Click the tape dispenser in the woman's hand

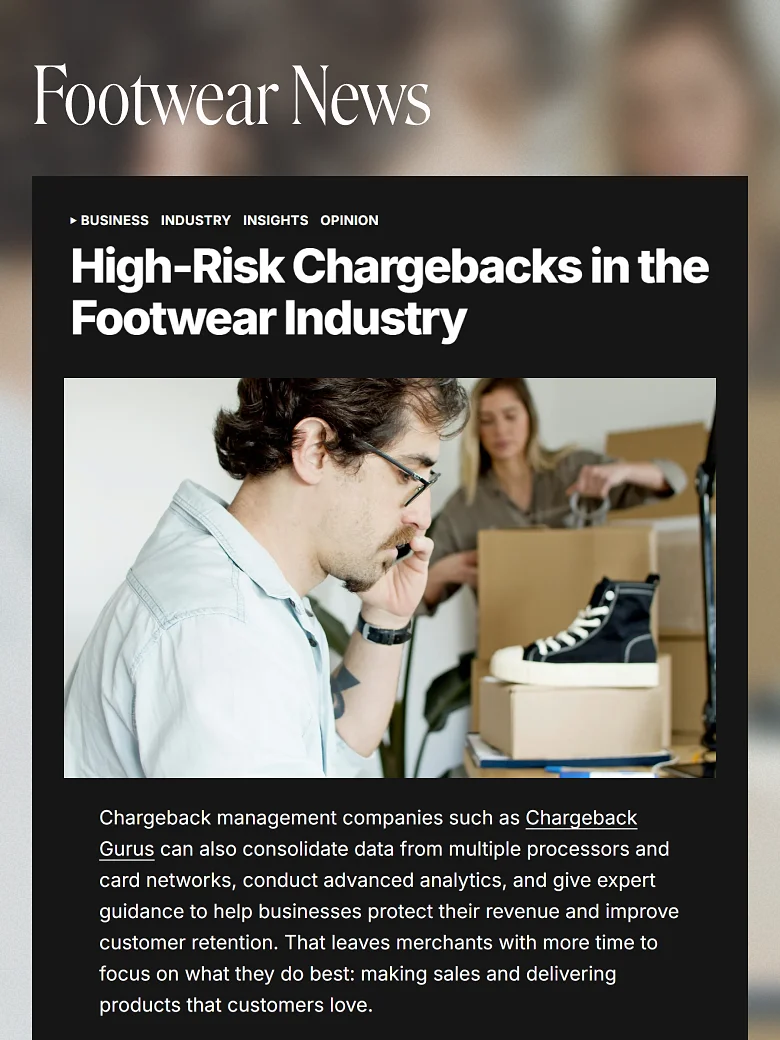[587, 507]
